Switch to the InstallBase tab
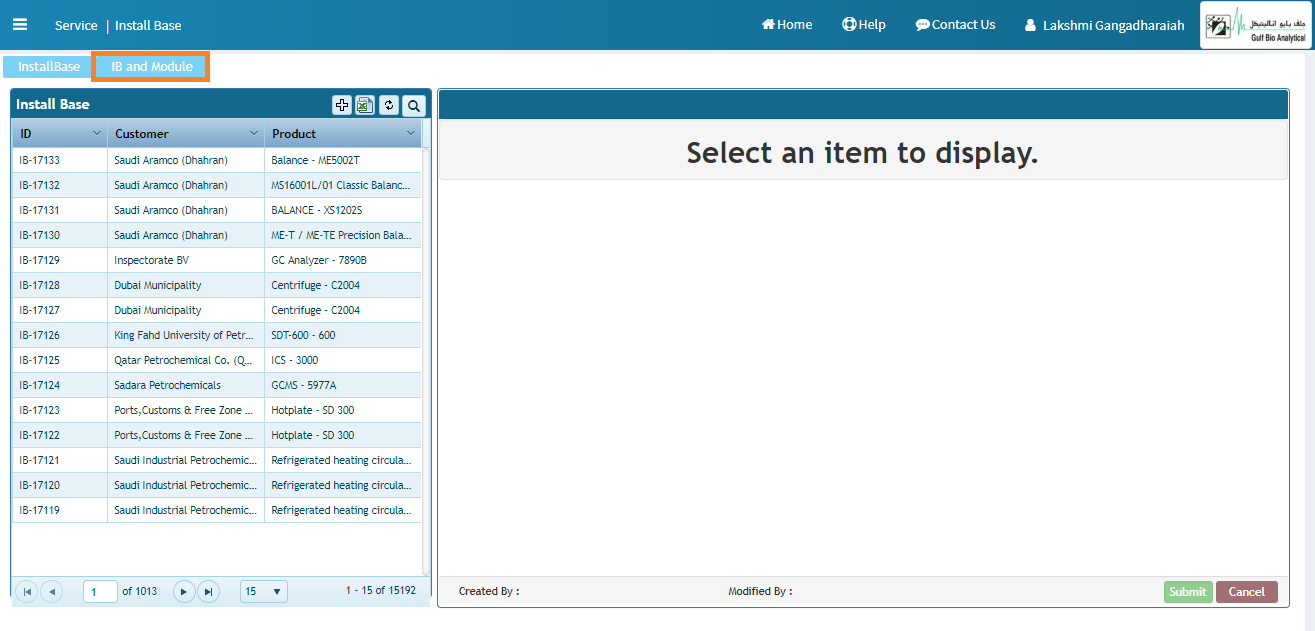Screen dimensions: 1315x631 (x=49, y=67)
